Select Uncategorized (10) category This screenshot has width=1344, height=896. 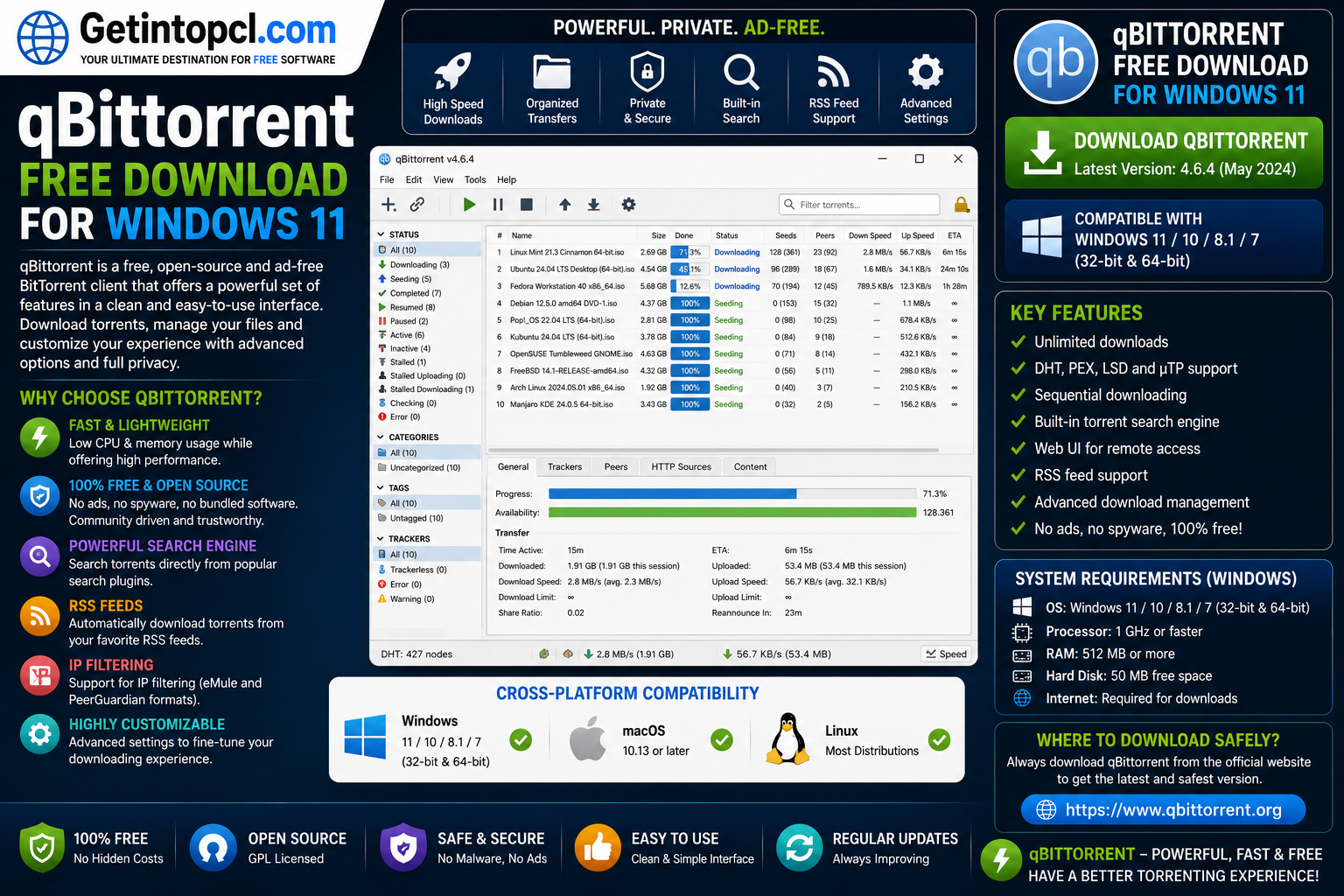point(427,468)
